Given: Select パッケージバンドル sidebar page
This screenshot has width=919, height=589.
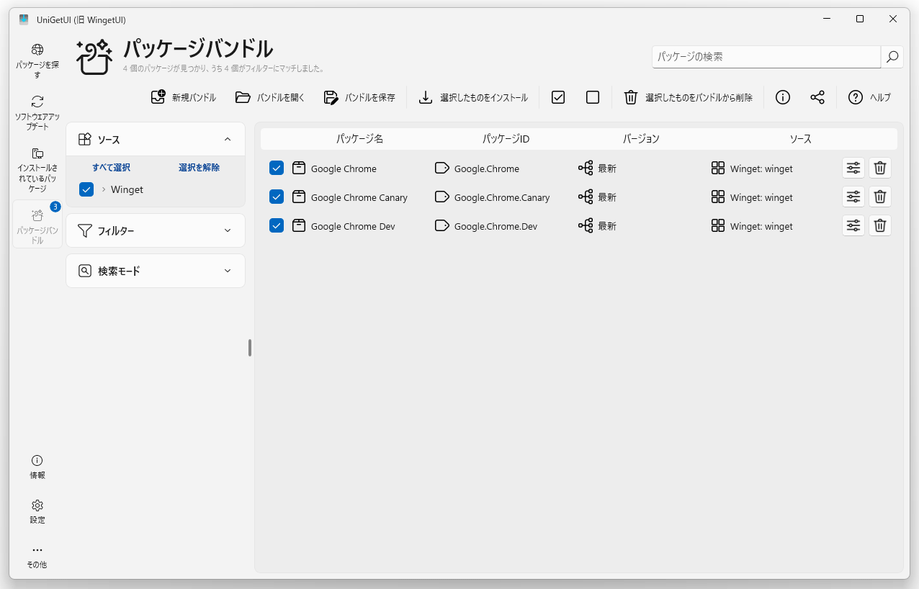Looking at the screenshot, I should pos(38,224).
